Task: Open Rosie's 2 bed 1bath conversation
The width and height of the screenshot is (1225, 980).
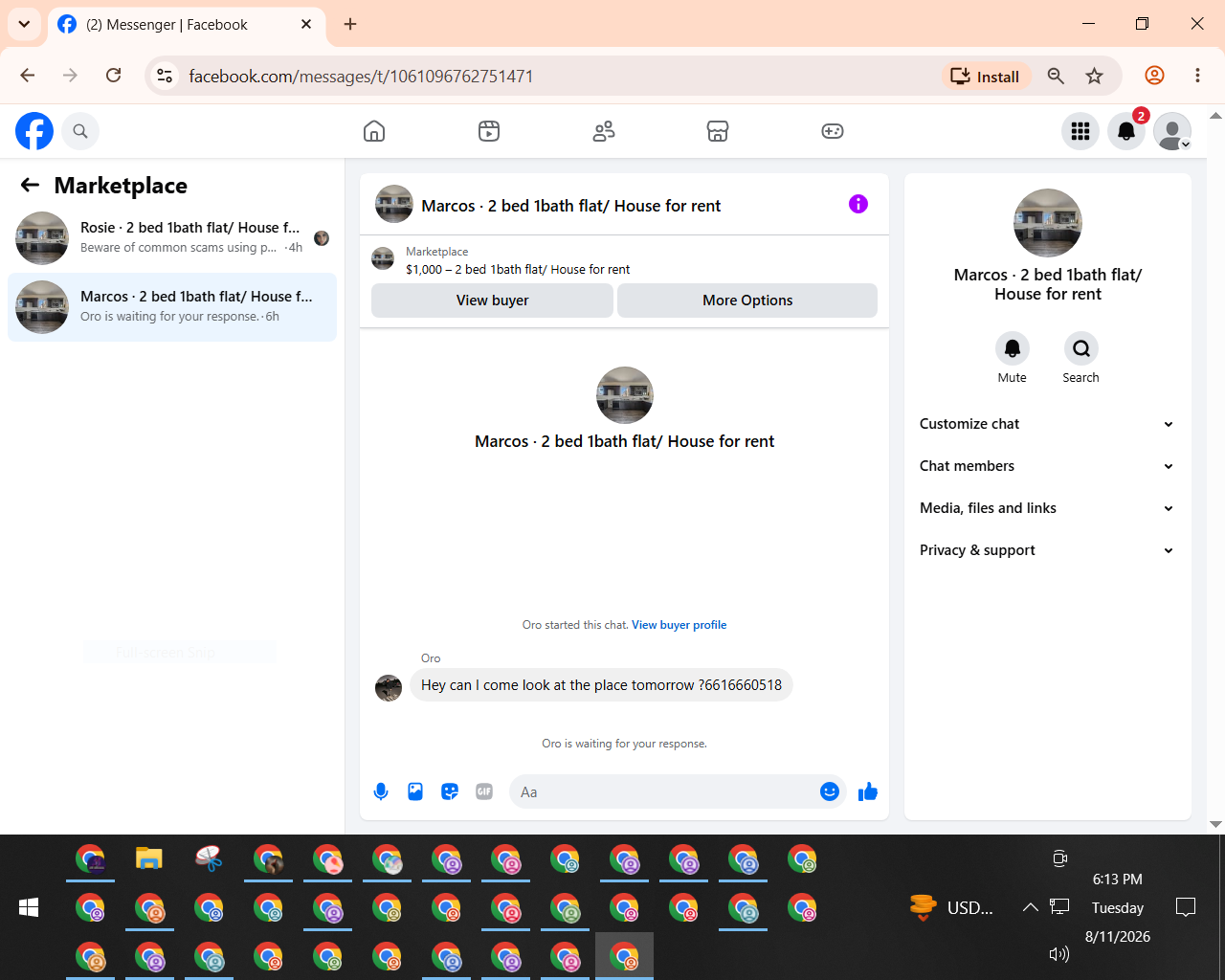Action: coord(172,237)
